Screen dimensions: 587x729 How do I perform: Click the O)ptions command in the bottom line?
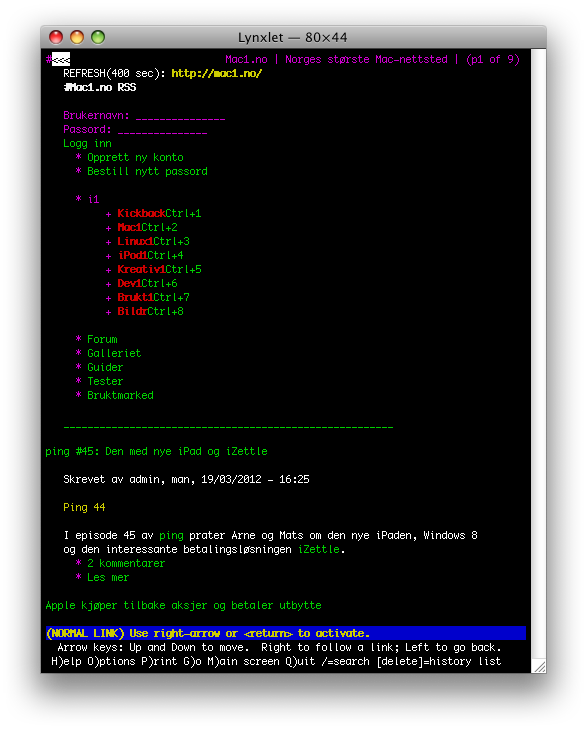[x=112, y=661]
